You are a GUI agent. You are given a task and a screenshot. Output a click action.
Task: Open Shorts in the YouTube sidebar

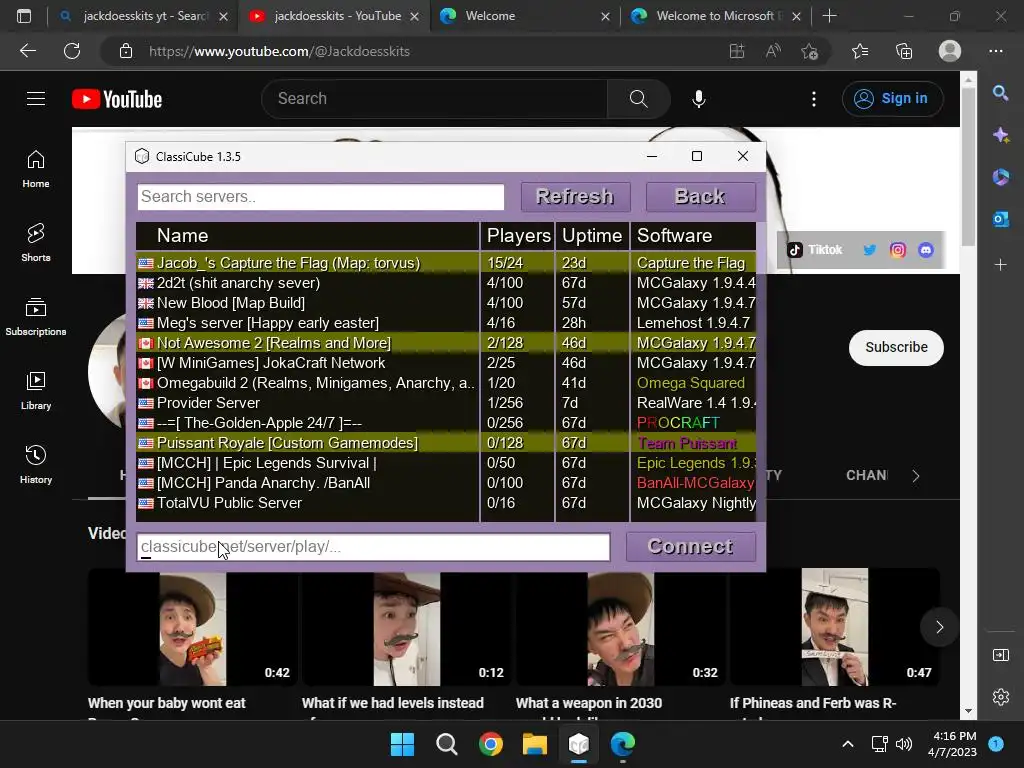36,243
